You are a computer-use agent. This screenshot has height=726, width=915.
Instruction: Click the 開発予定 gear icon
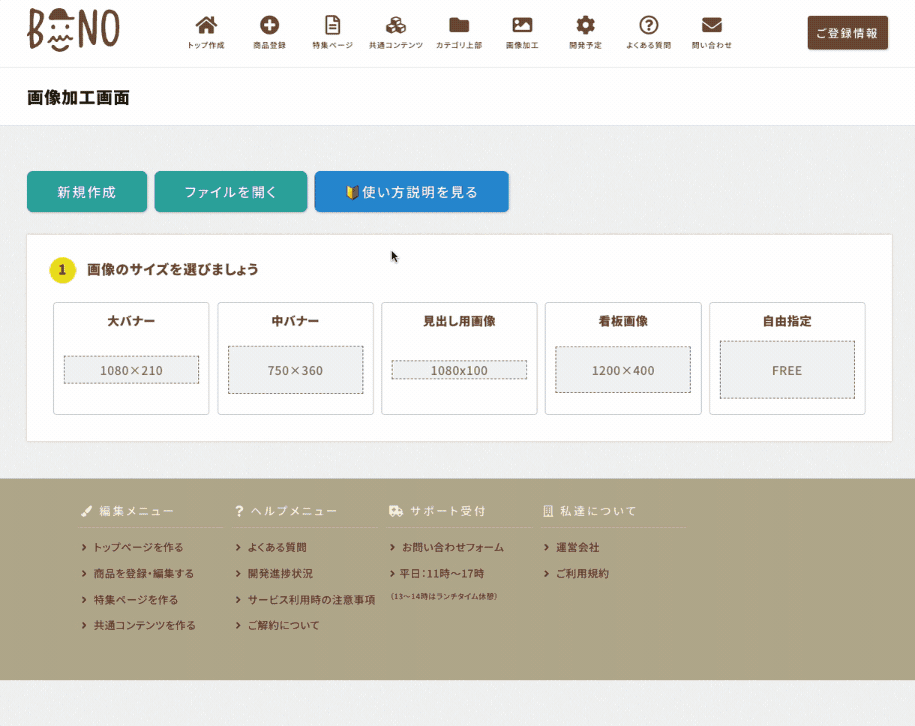585,26
